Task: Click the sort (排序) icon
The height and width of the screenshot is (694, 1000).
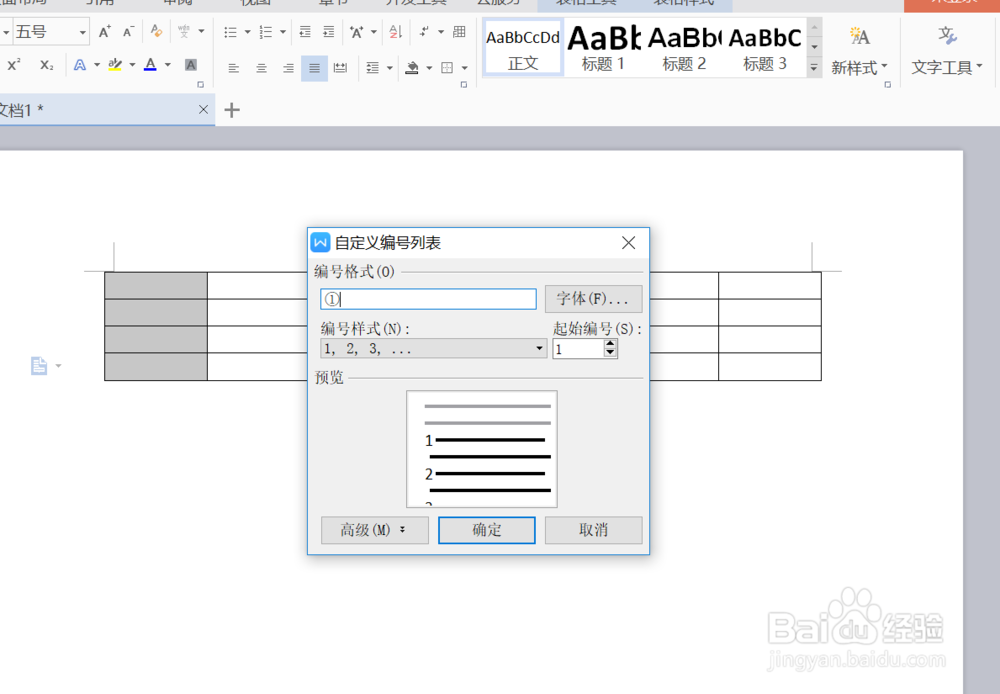Action: coord(396,33)
